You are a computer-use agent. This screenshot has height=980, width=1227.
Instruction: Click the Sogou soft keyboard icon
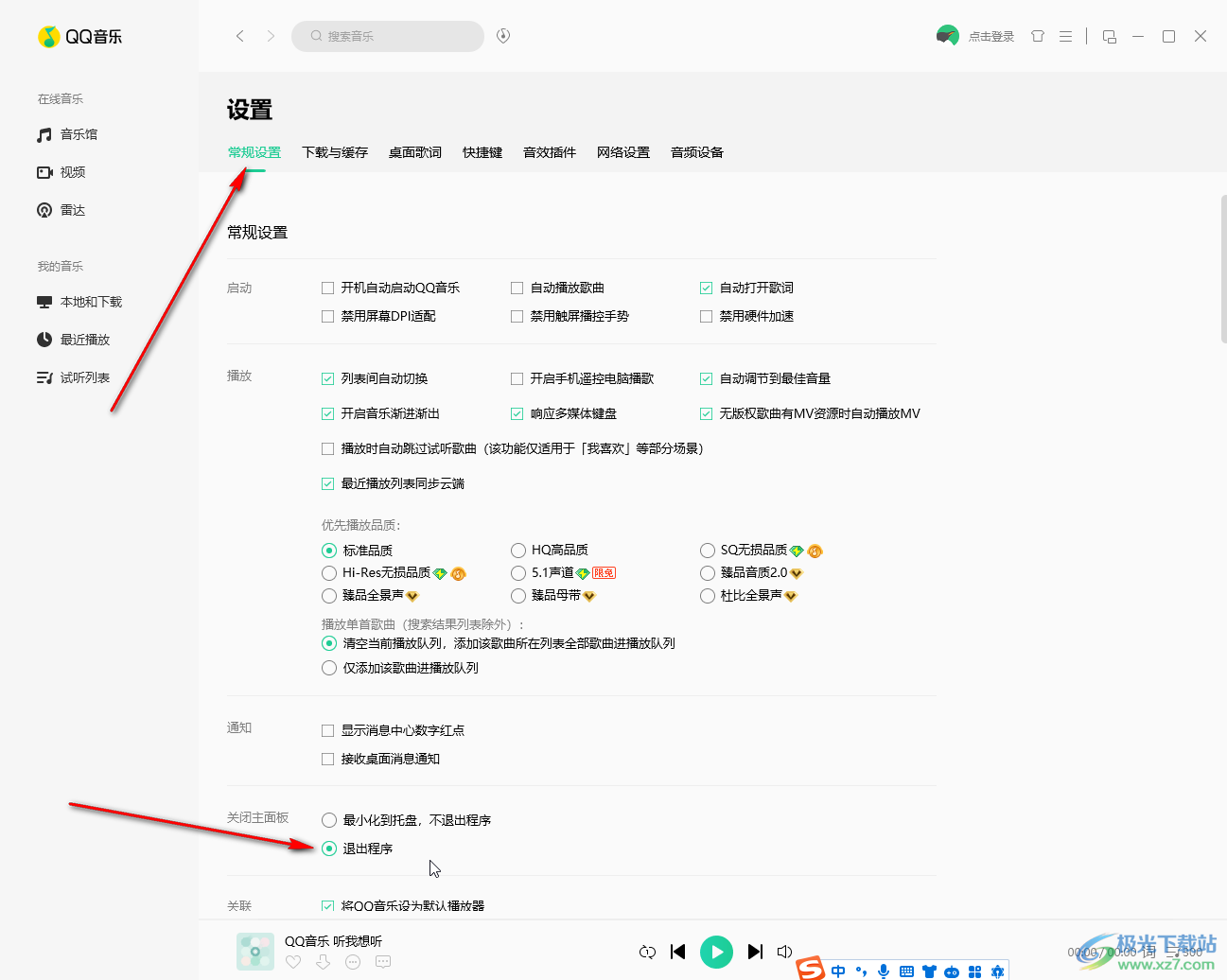906,971
